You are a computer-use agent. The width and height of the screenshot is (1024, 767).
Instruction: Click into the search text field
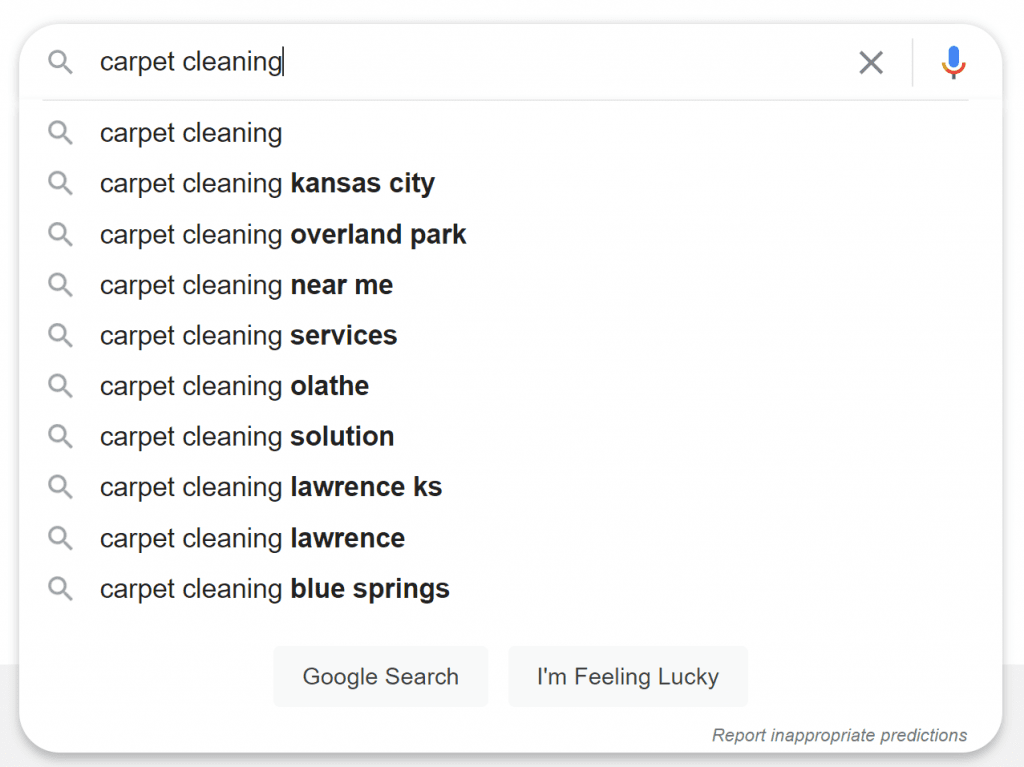click(x=470, y=62)
